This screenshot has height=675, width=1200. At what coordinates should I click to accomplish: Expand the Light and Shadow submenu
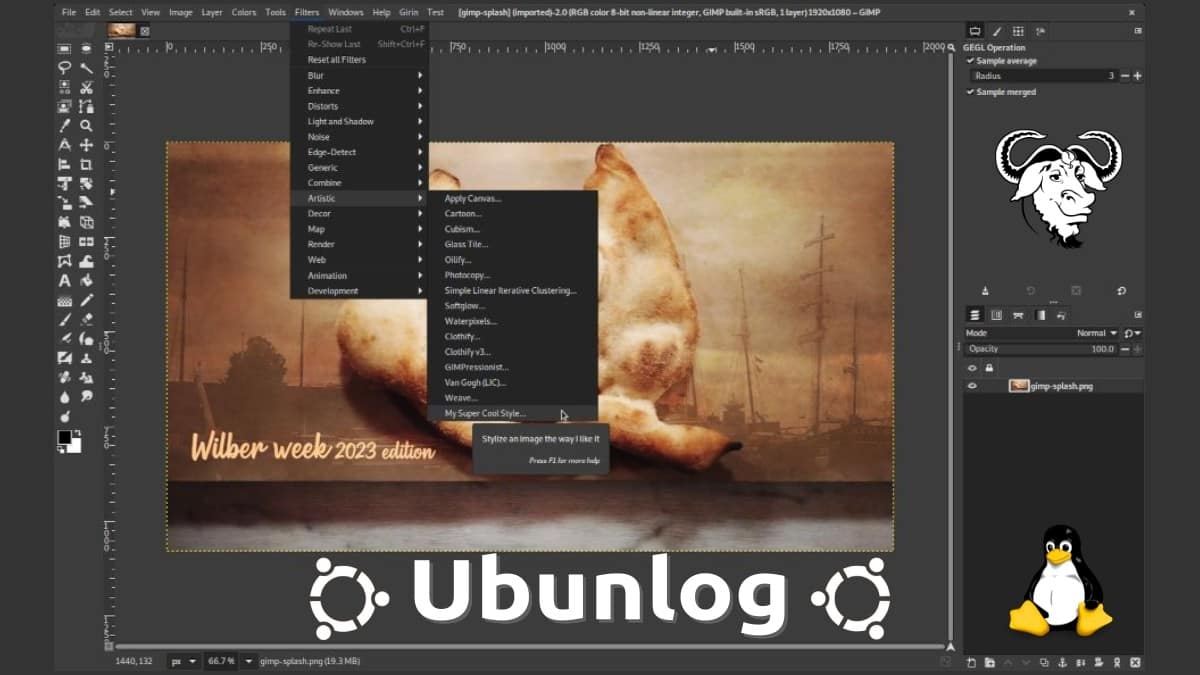pos(360,122)
